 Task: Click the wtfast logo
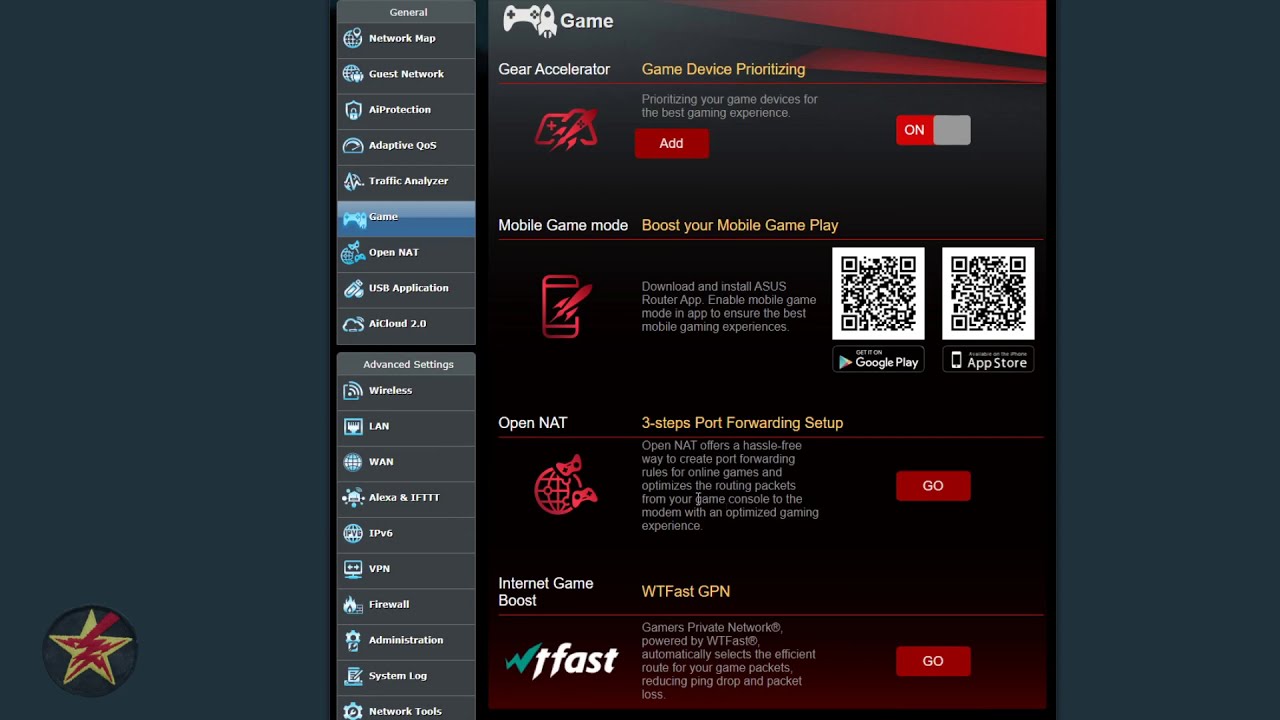(x=562, y=661)
